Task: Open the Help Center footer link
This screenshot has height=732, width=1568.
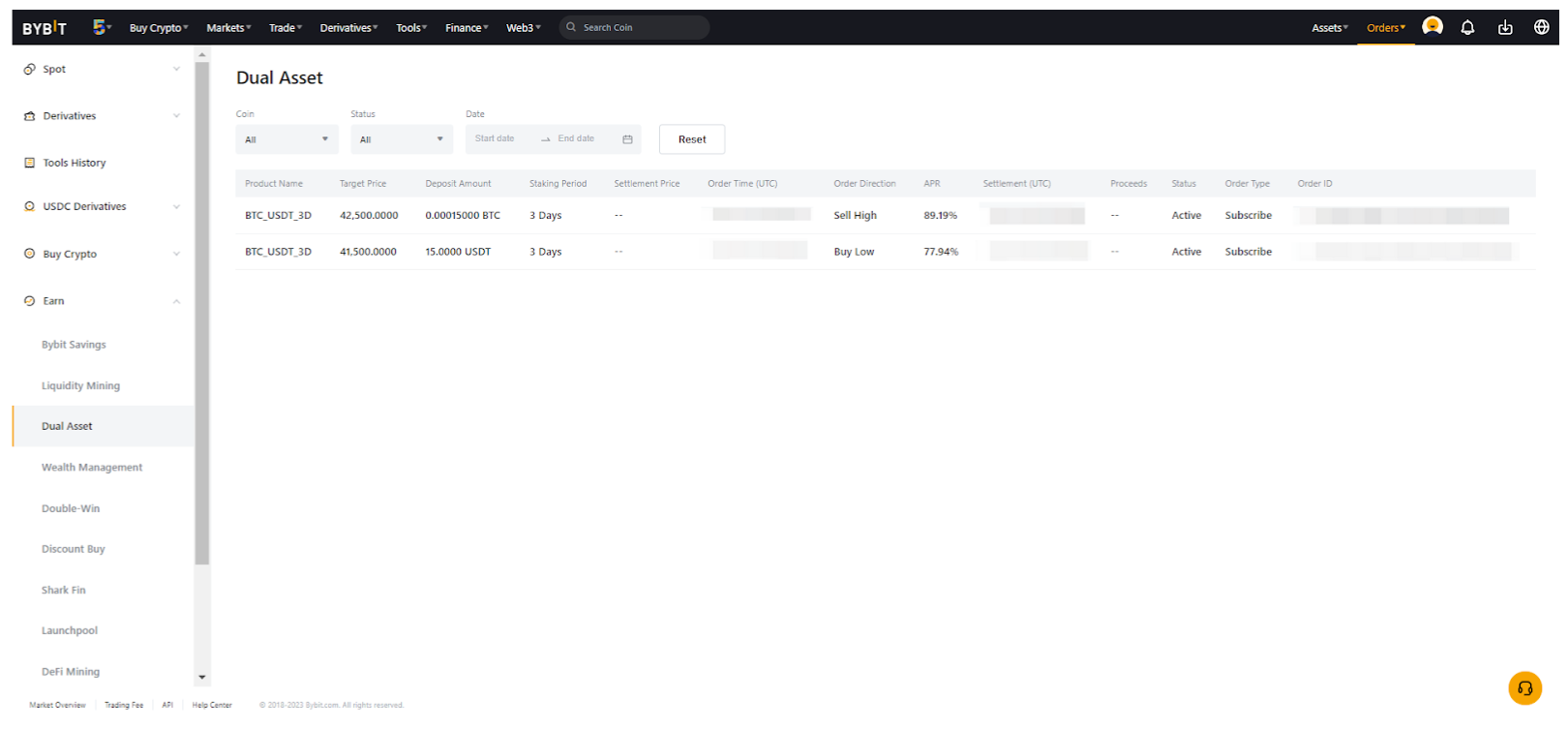Action: (x=212, y=705)
